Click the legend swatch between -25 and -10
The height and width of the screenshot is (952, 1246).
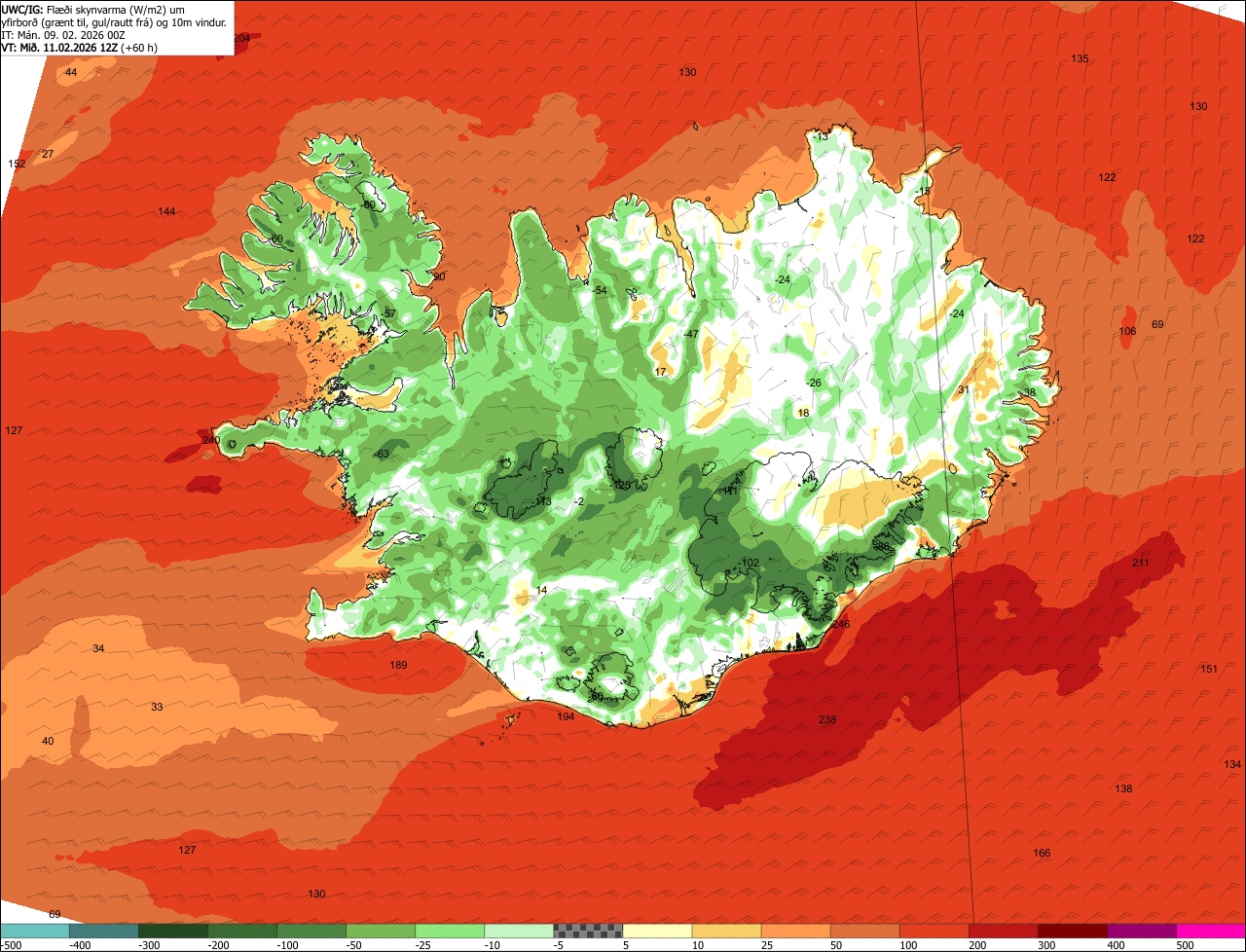pyautogui.click(x=449, y=931)
